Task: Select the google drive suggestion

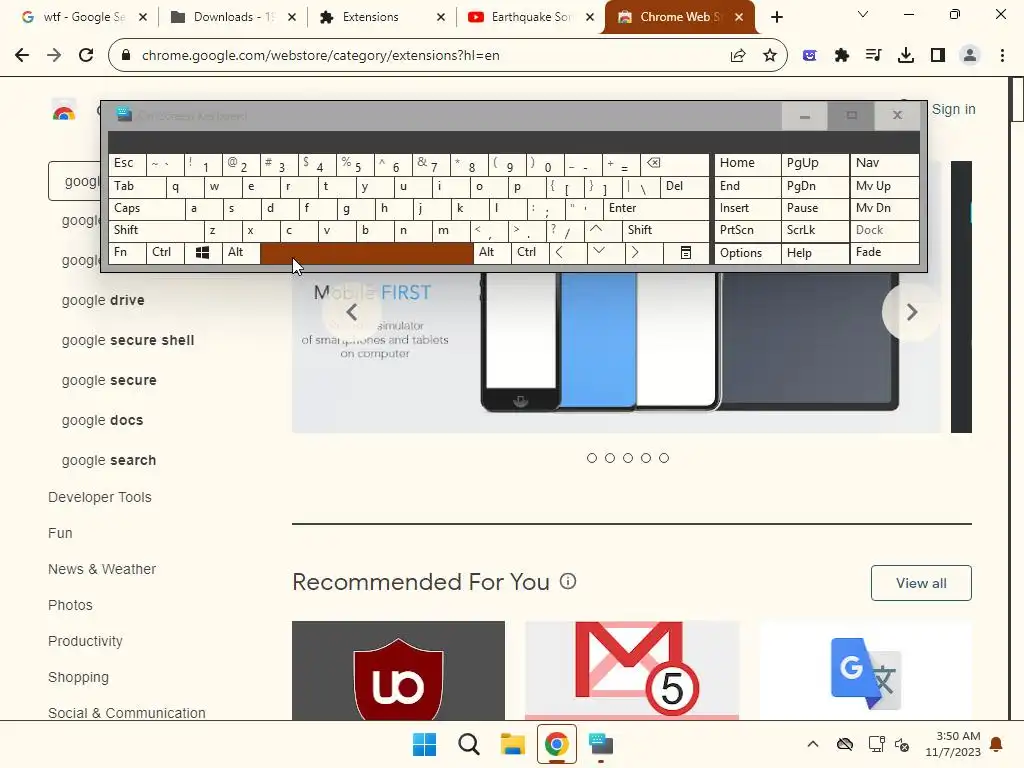Action: point(103,300)
